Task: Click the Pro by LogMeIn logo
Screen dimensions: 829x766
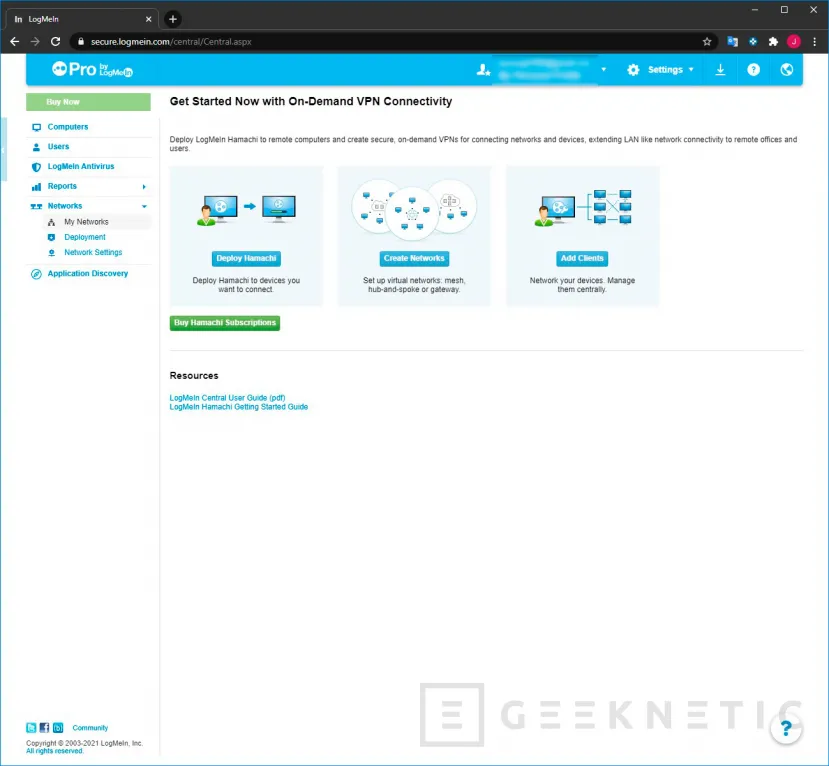Action: tap(92, 69)
